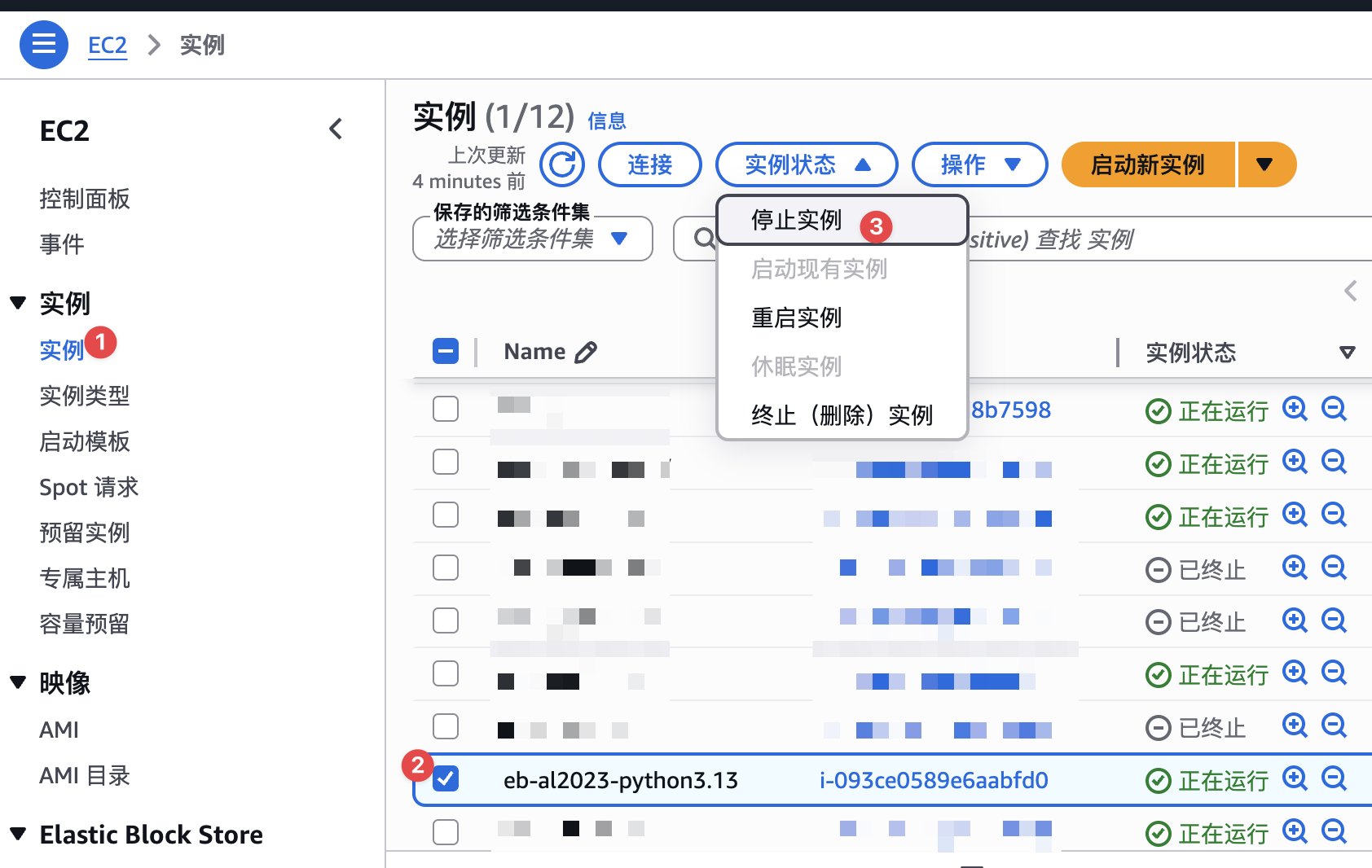Image resolution: width=1372 pixels, height=868 pixels.
Task: Open 容量预留 in the sidebar
Action: (x=85, y=624)
